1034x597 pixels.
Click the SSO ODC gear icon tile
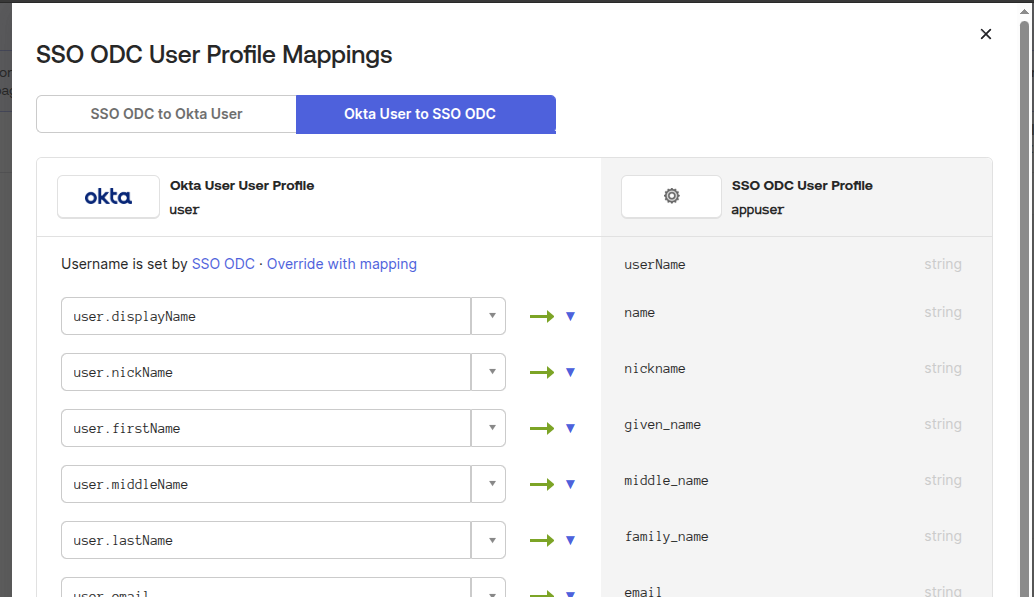coord(671,197)
